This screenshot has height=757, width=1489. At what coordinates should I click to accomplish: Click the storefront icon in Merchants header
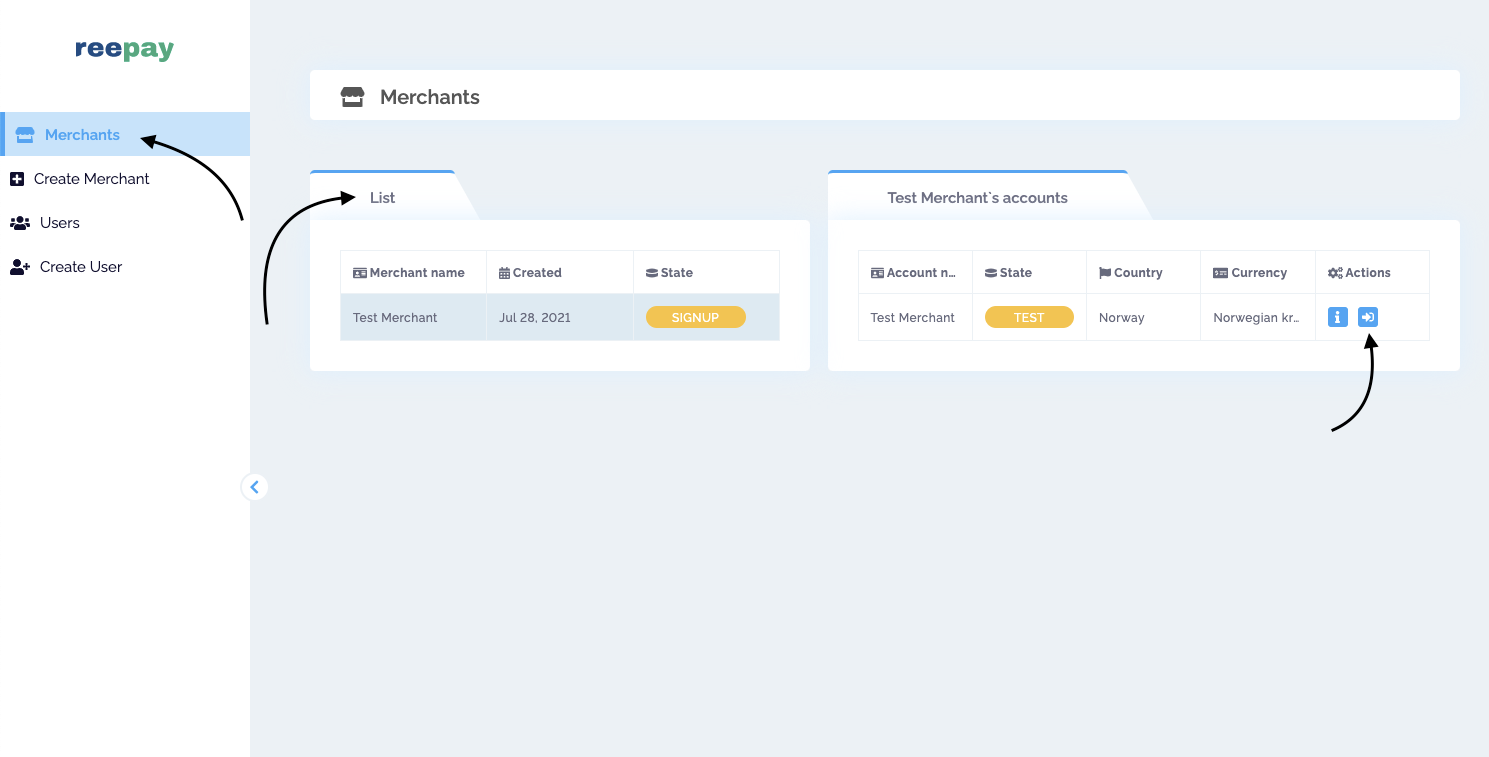coord(352,97)
